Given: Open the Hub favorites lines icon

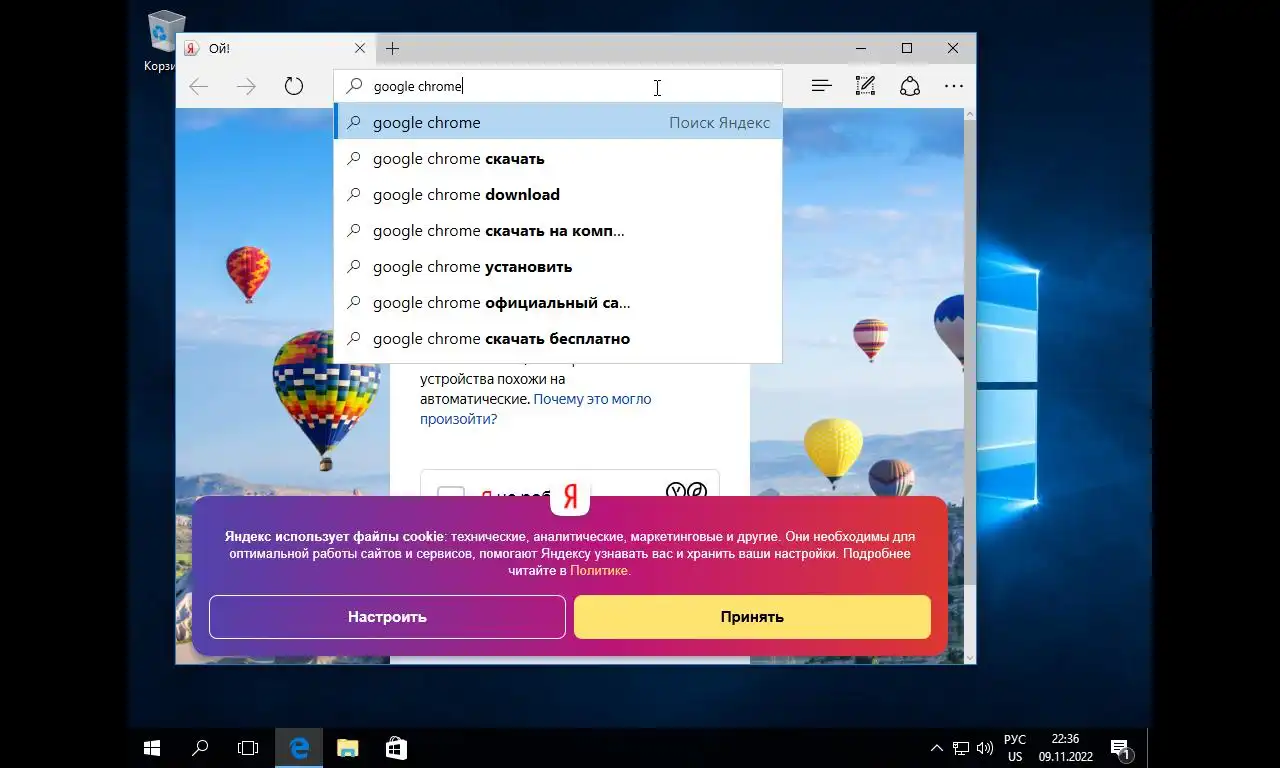Looking at the screenshot, I should coord(821,86).
